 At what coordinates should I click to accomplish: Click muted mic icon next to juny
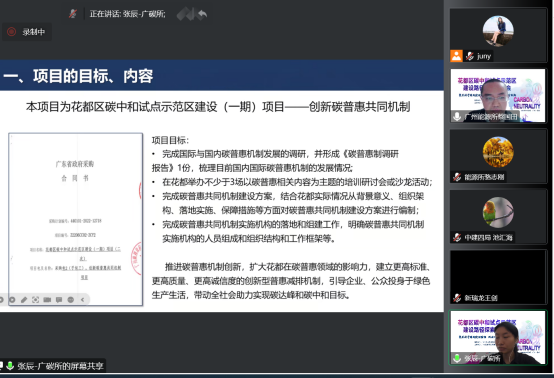tap(470, 56)
